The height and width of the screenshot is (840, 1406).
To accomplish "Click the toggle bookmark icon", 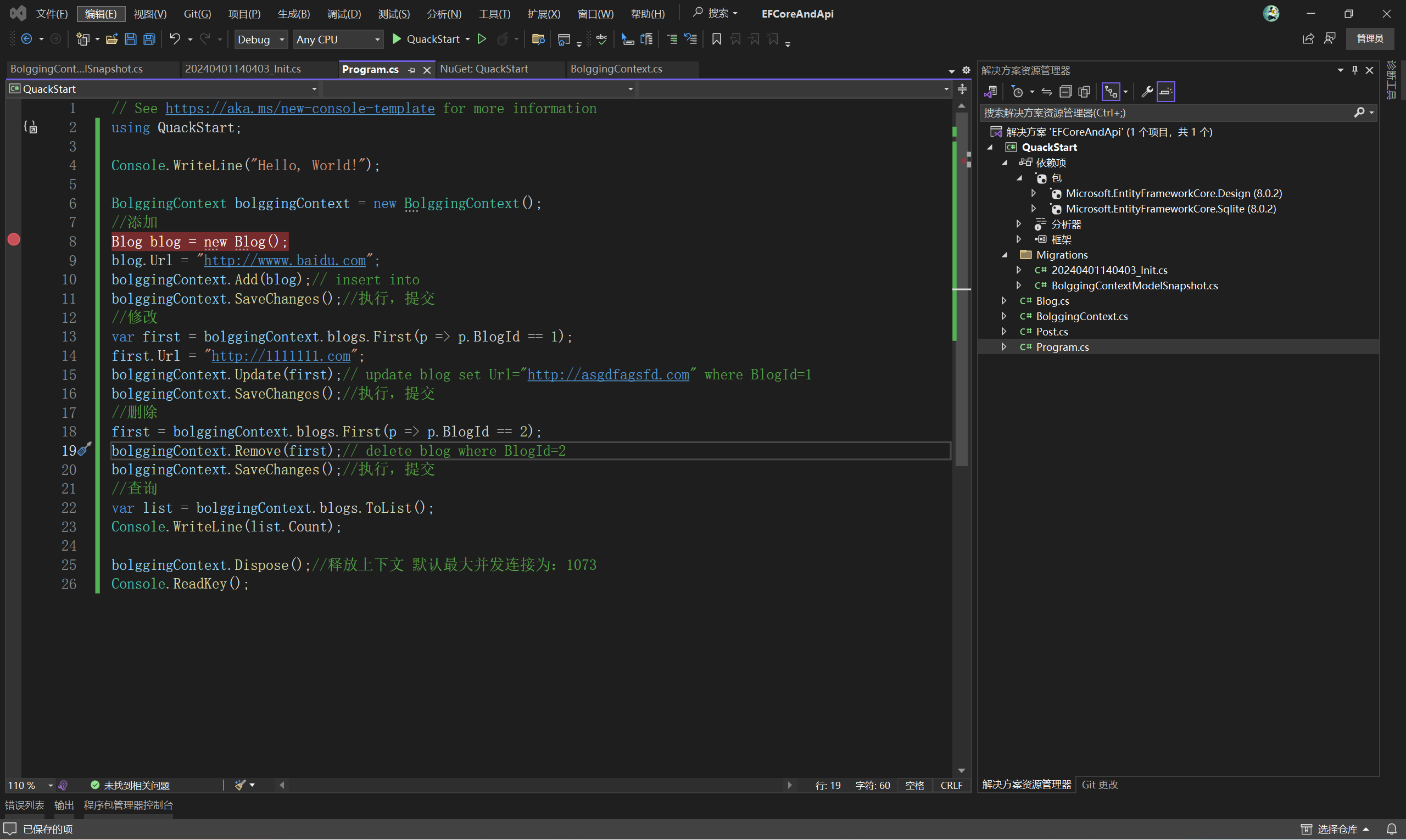I will coord(716,39).
